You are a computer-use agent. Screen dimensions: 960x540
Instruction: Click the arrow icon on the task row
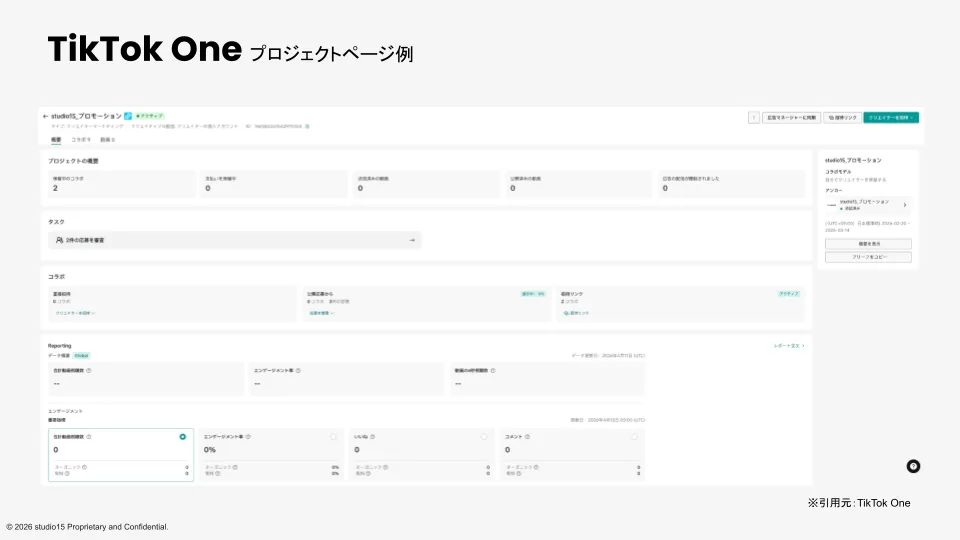pos(412,240)
